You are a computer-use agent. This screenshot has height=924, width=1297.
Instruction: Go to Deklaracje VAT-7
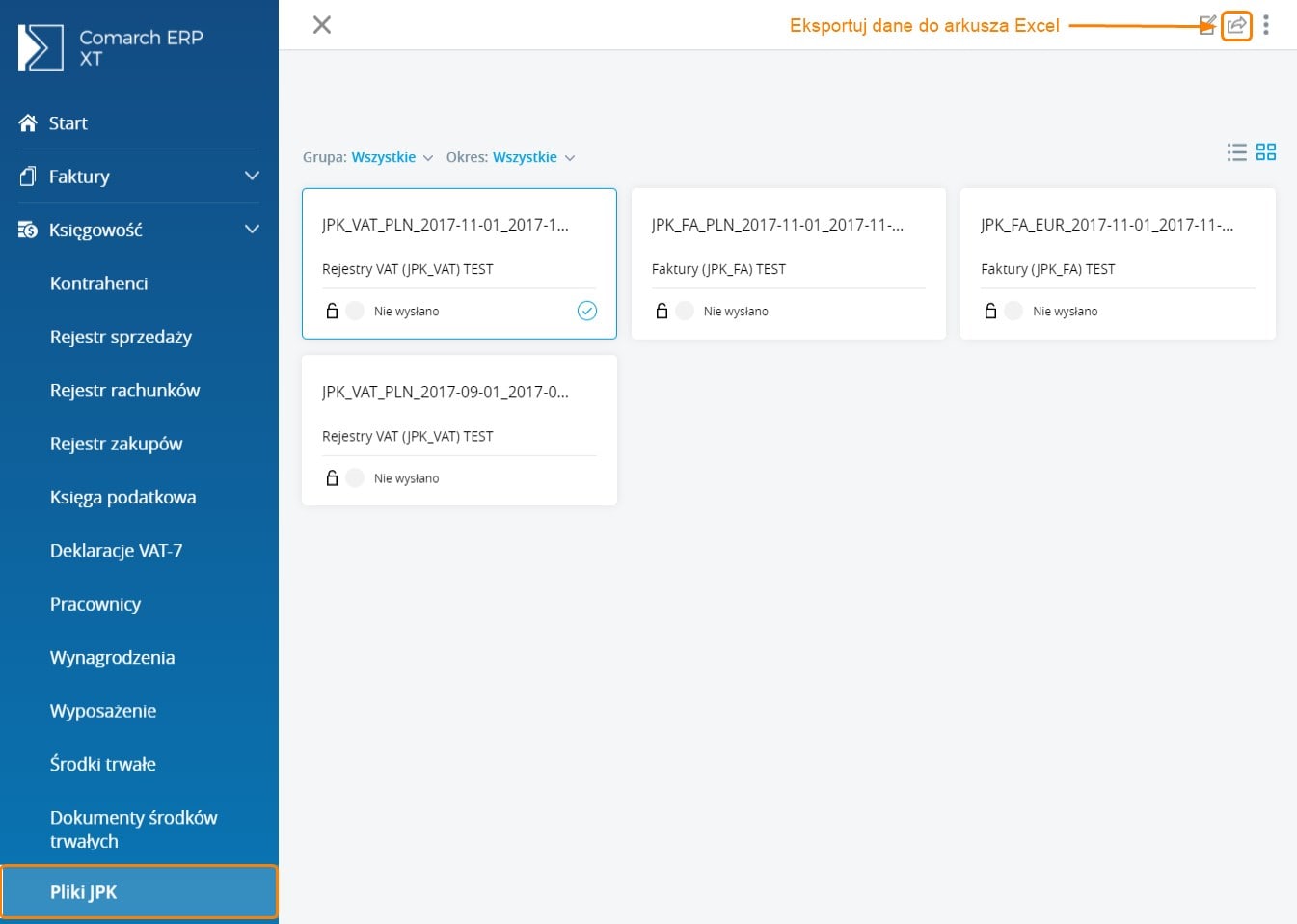coord(116,551)
